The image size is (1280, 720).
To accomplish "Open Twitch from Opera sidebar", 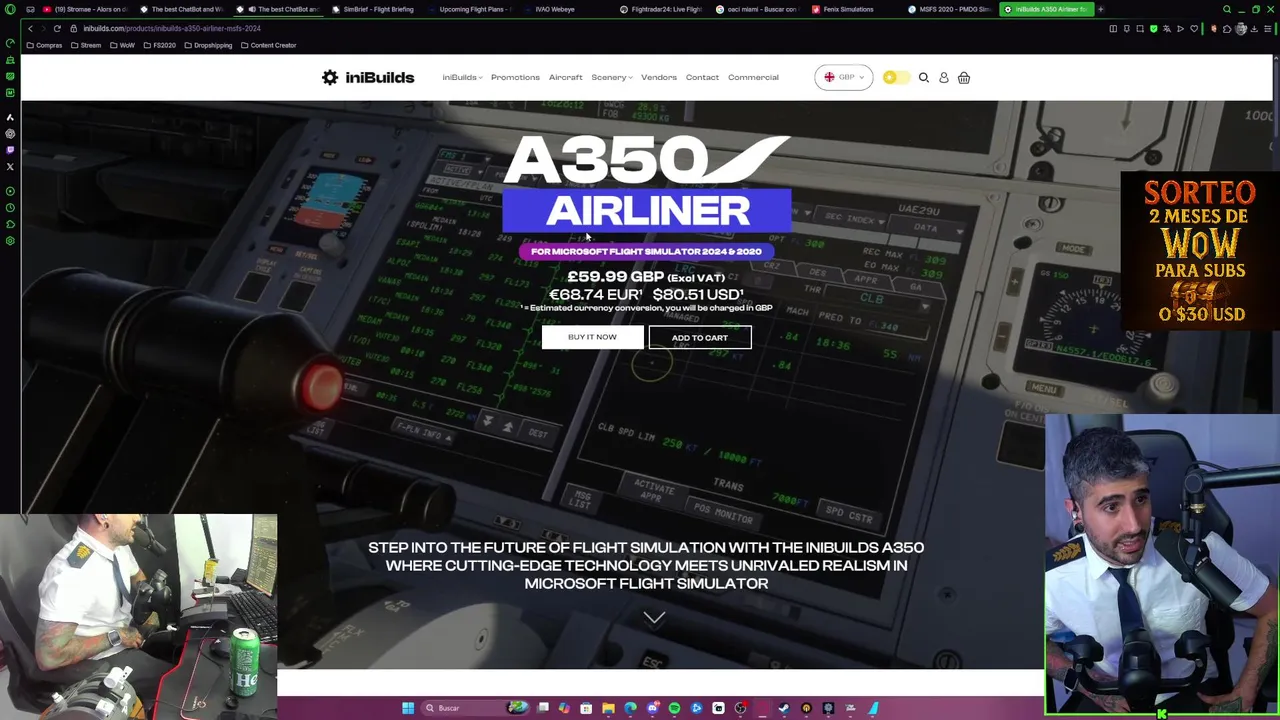I will click(x=10, y=150).
